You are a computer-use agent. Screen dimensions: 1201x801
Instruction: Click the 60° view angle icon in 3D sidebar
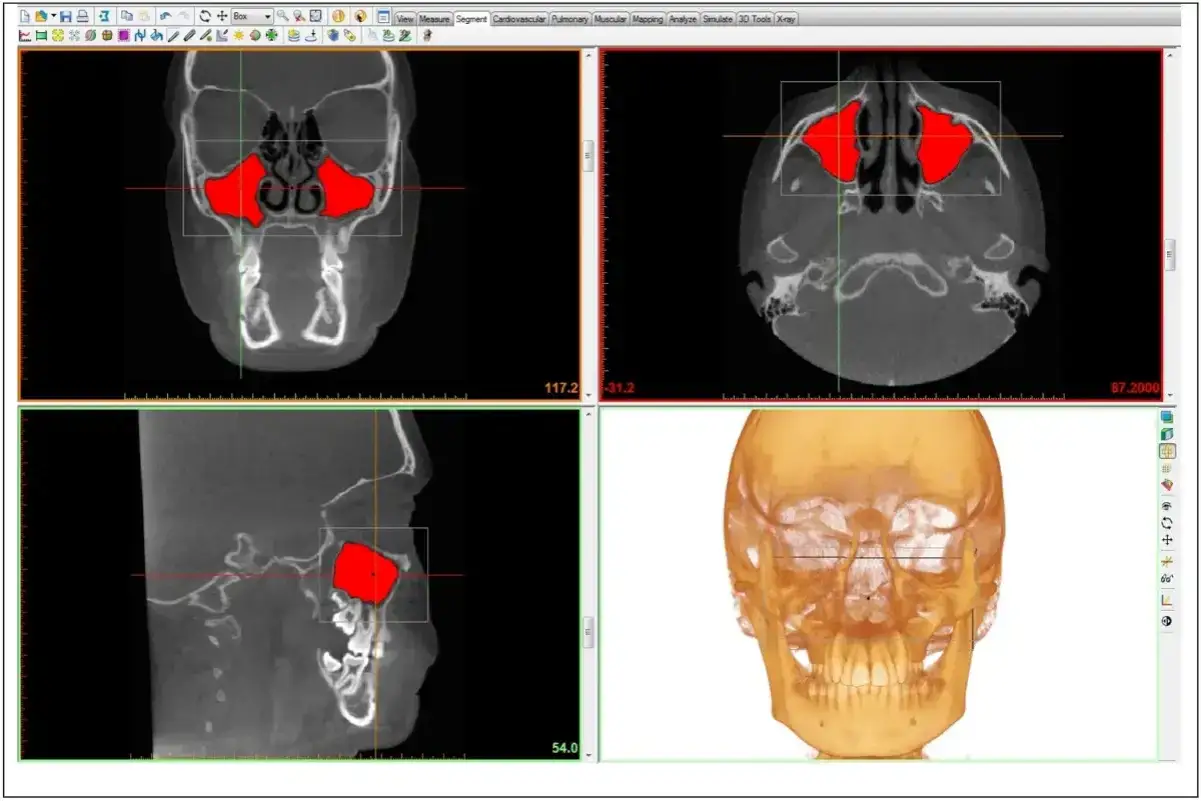point(1167,579)
